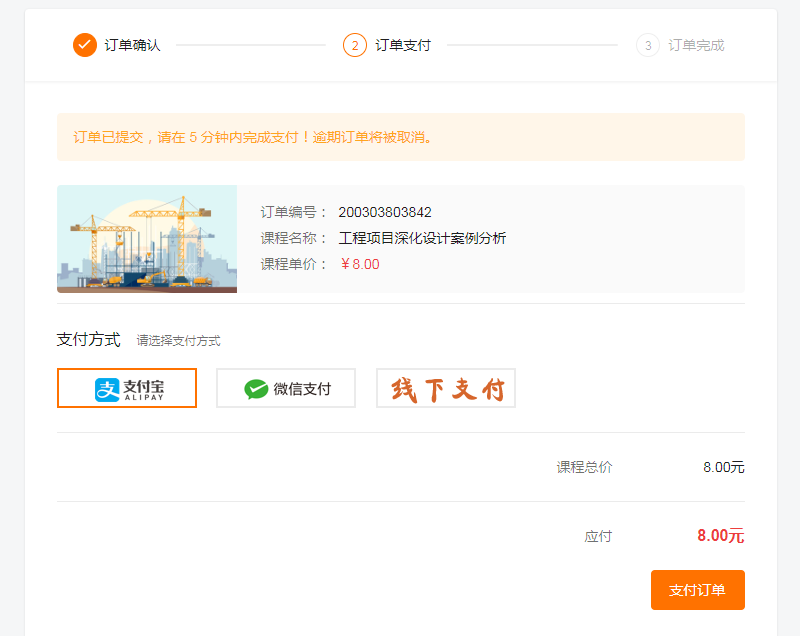Click the step 3 circle icon
The width and height of the screenshot is (800, 636).
(x=648, y=45)
